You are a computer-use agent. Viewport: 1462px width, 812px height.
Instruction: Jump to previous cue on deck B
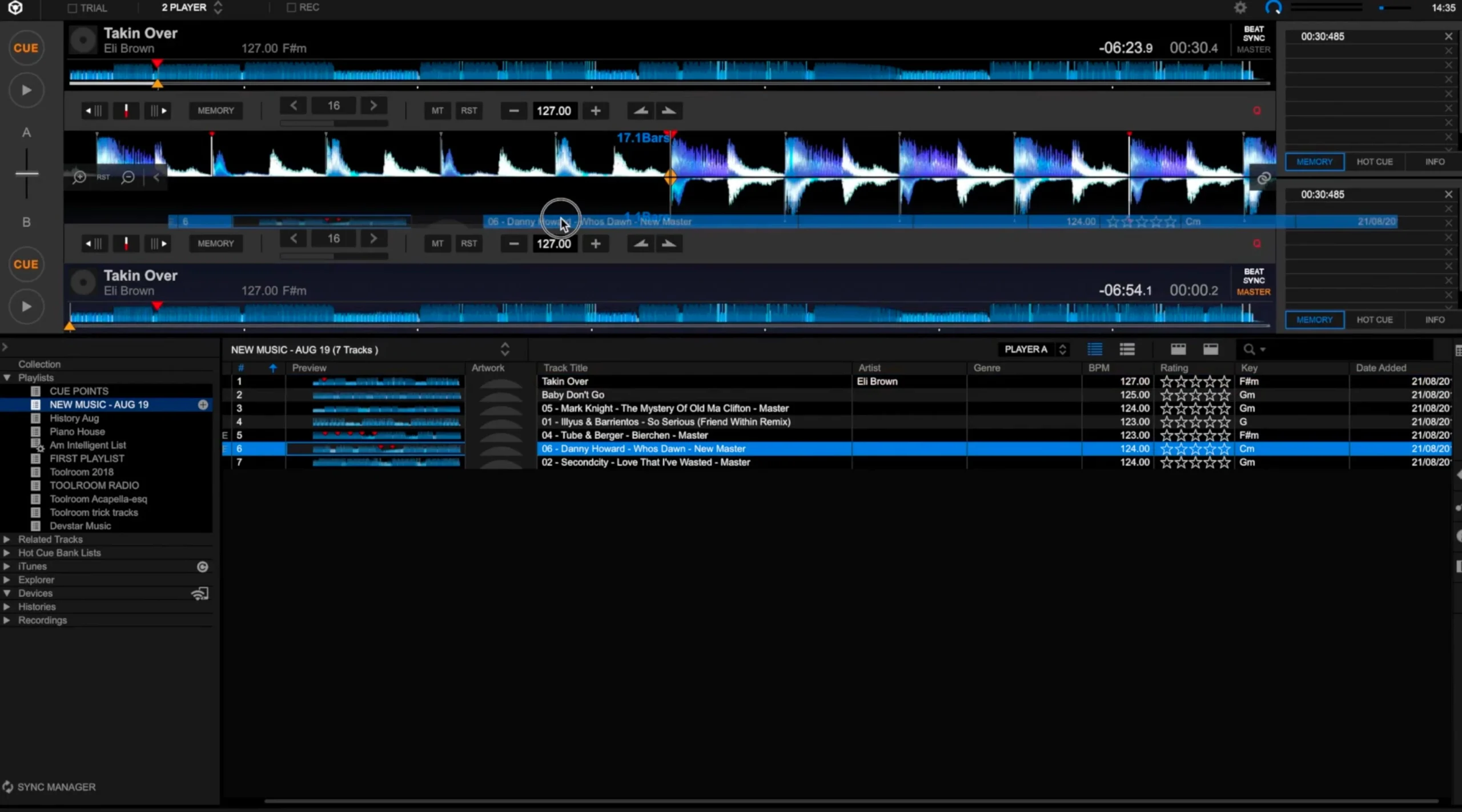coord(94,244)
